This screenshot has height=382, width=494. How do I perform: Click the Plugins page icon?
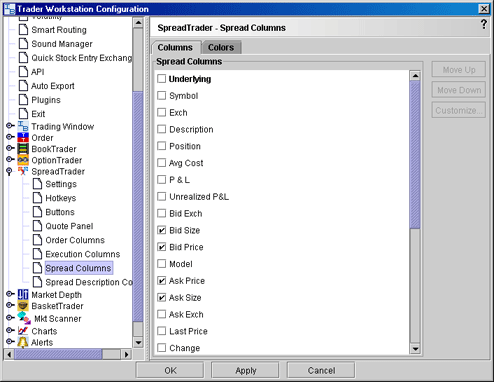click(x=23, y=100)
